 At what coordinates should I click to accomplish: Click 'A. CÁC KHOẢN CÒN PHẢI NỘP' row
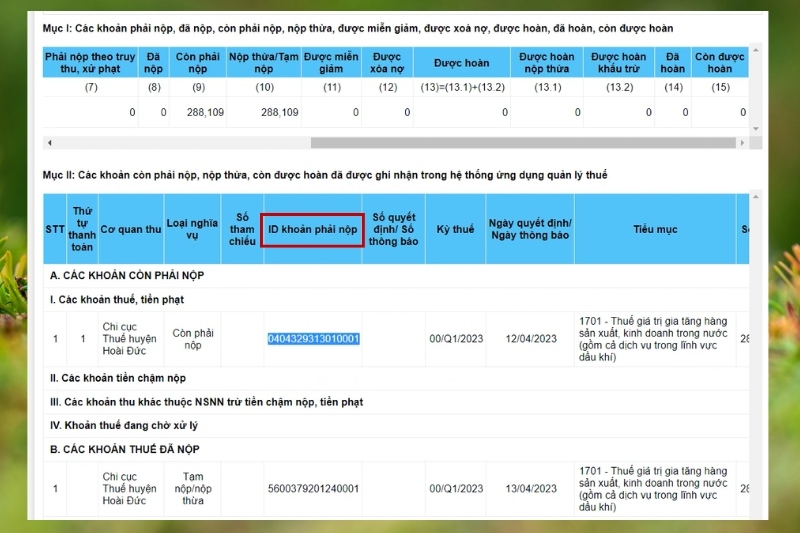point(396,275)
